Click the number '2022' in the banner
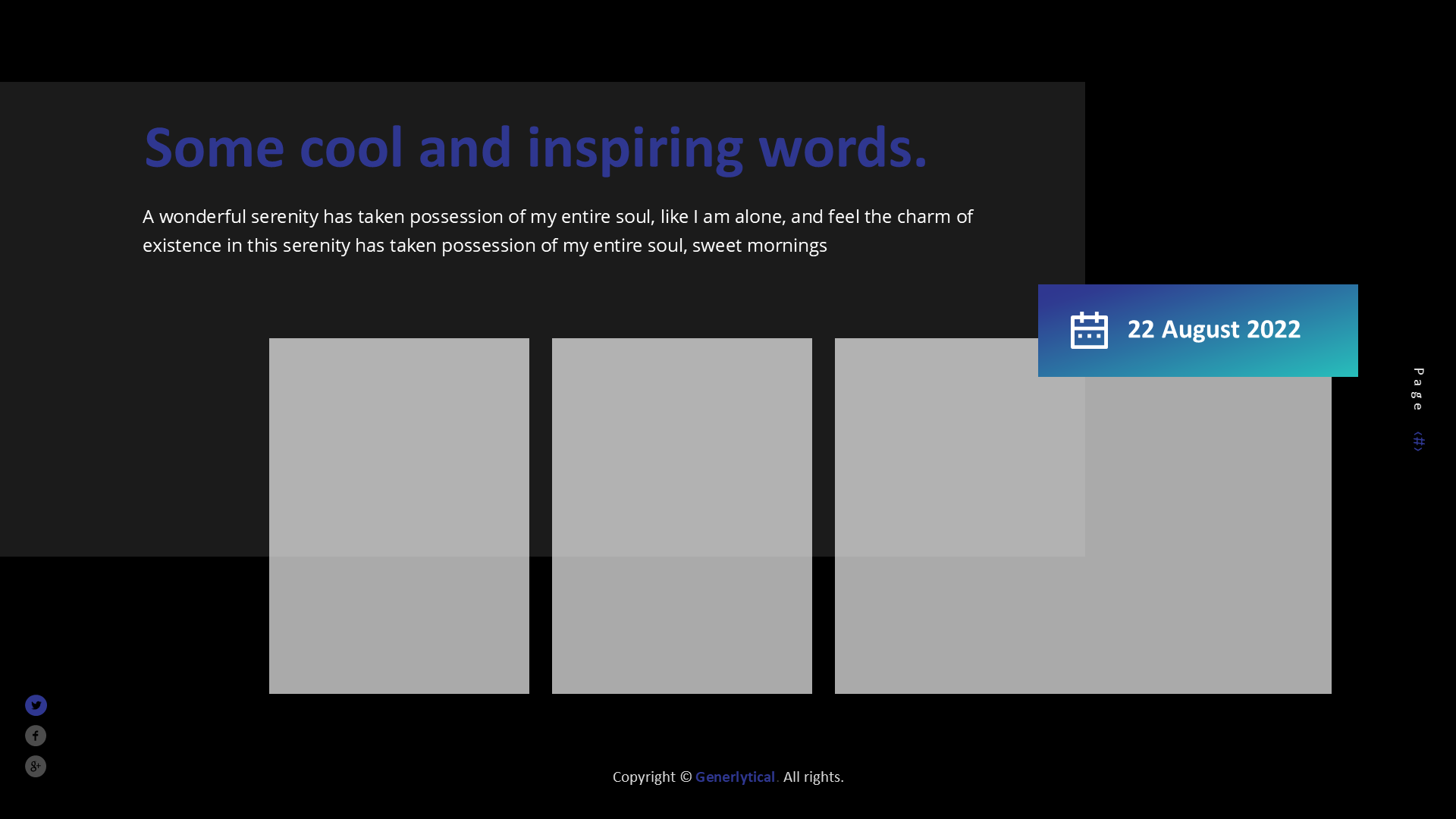Viewport: 1456px width, 819px height. pyautogui.click(x=1273, y=330)
